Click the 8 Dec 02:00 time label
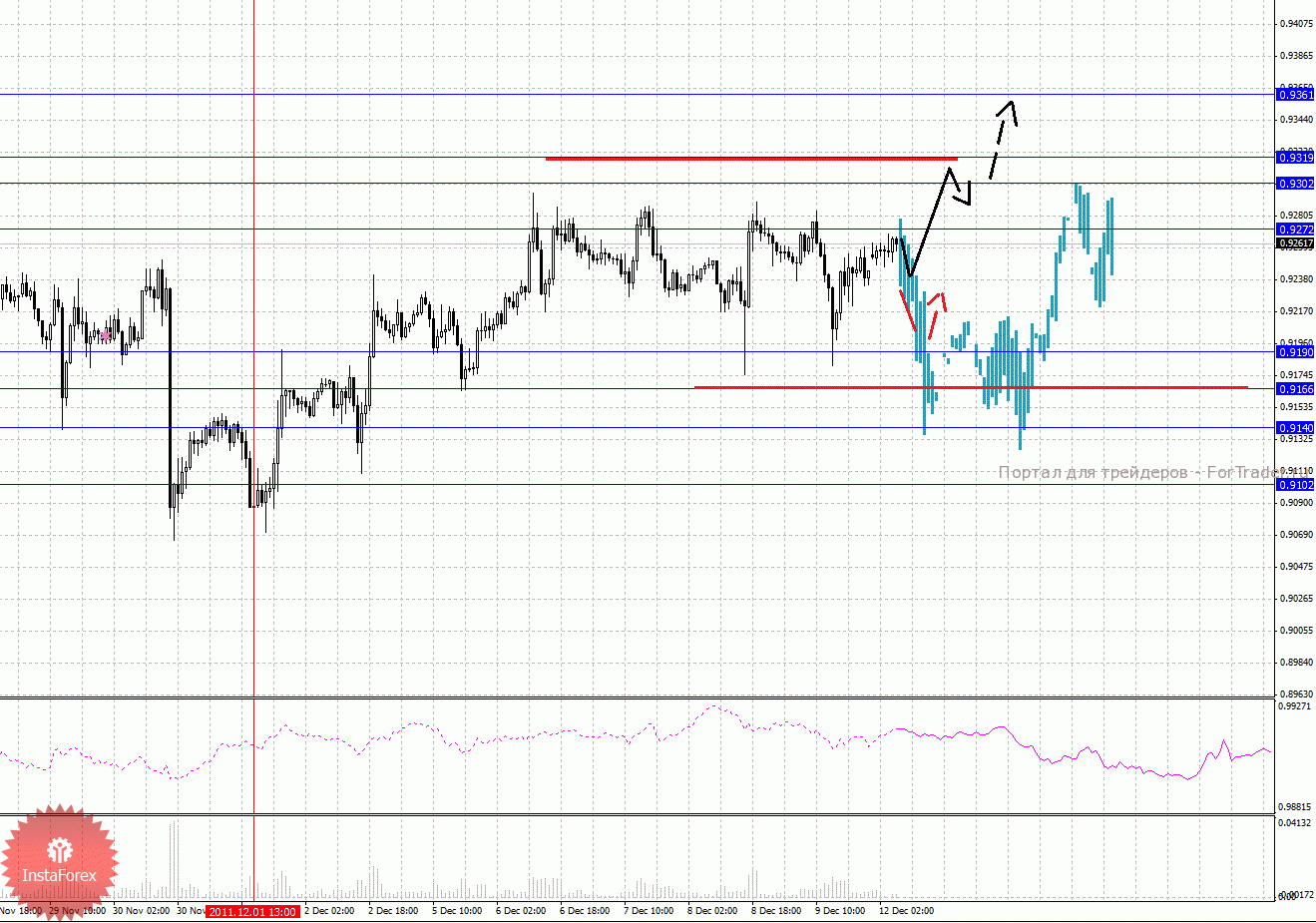1316x923 pixels. [712, 911]
